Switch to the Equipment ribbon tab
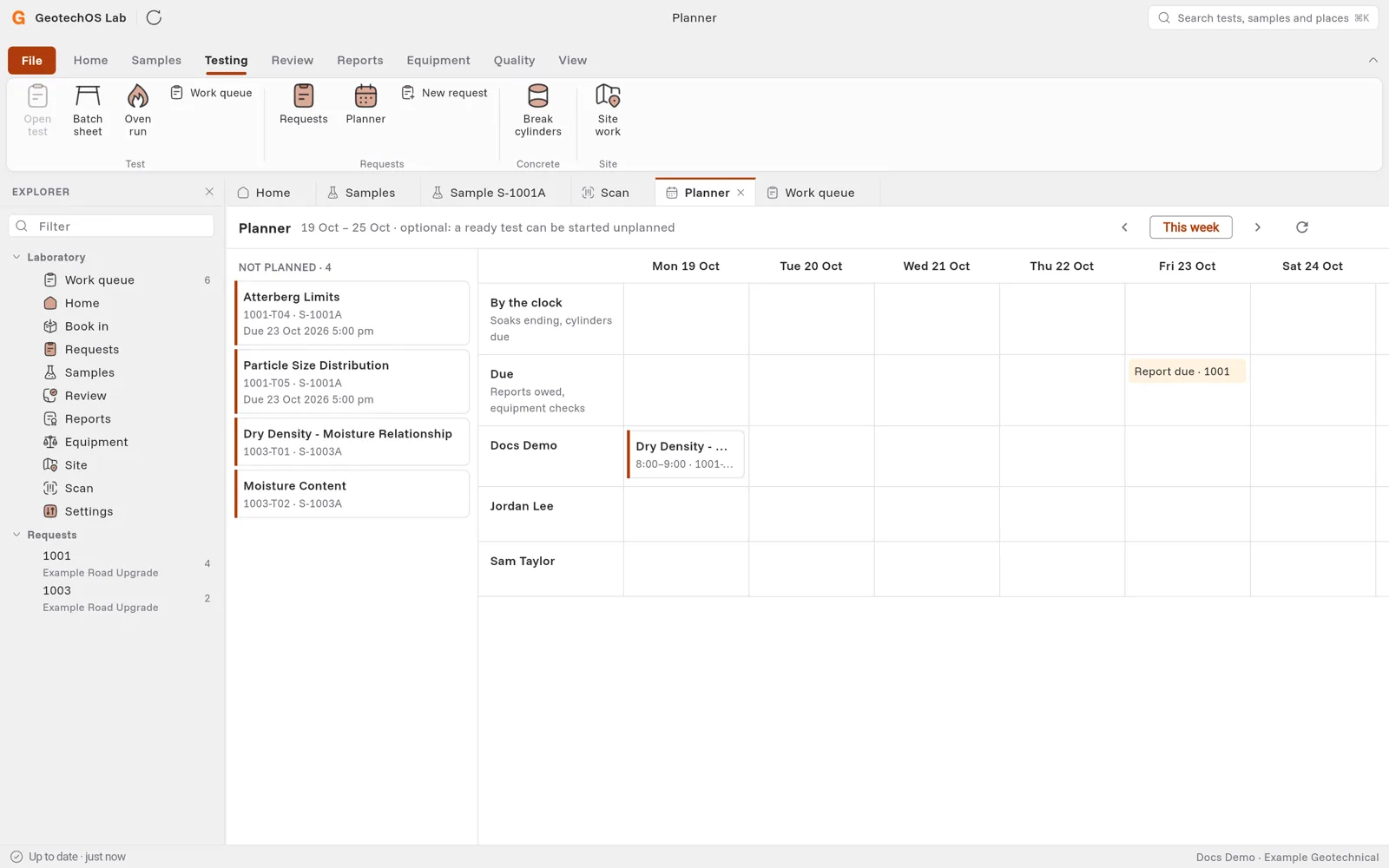 point(438,60)
